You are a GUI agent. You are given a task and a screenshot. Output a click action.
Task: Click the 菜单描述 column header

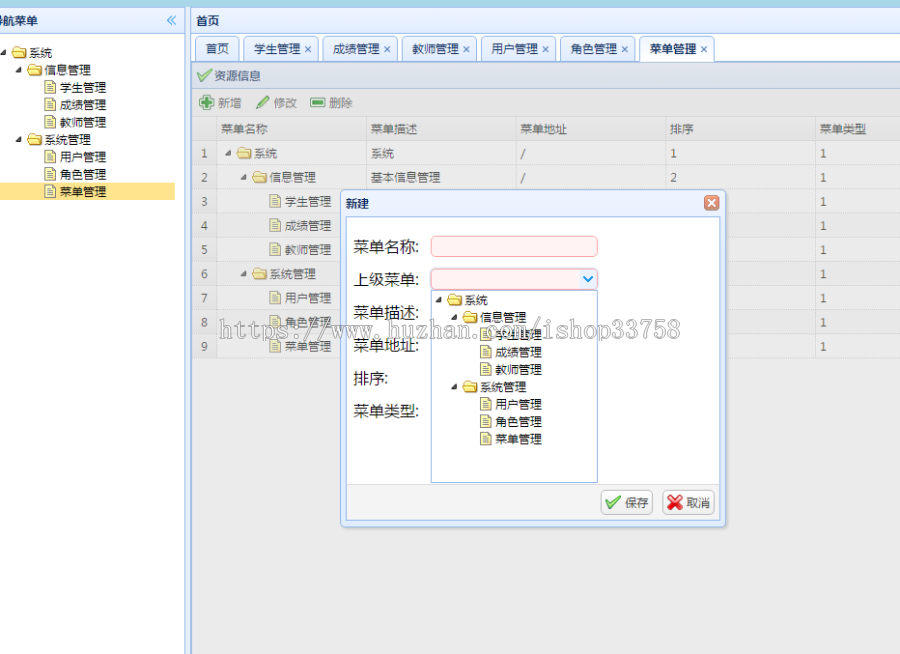click(x=441, y=129)
